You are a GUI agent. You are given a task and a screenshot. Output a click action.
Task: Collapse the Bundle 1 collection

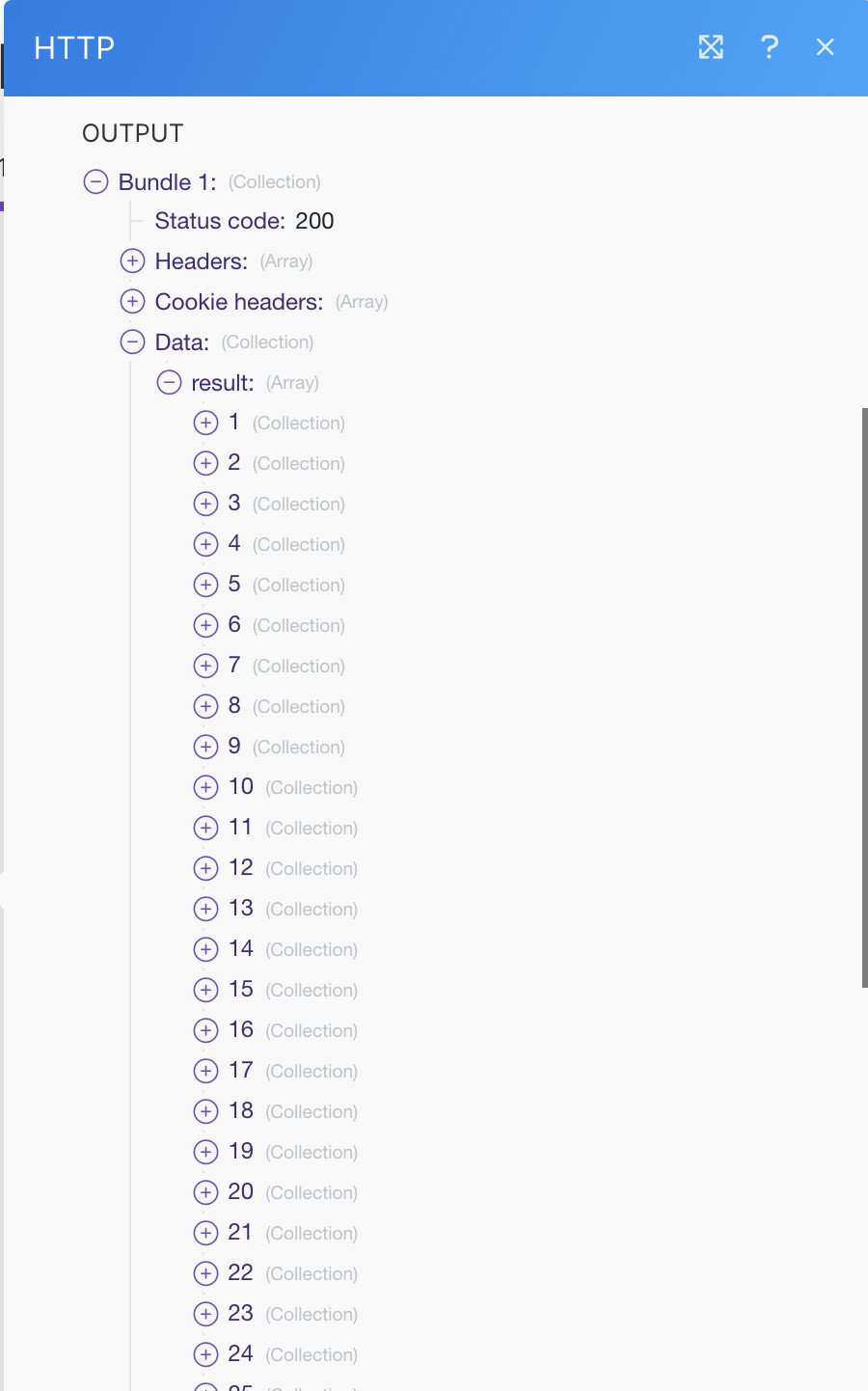pos(95,181)
